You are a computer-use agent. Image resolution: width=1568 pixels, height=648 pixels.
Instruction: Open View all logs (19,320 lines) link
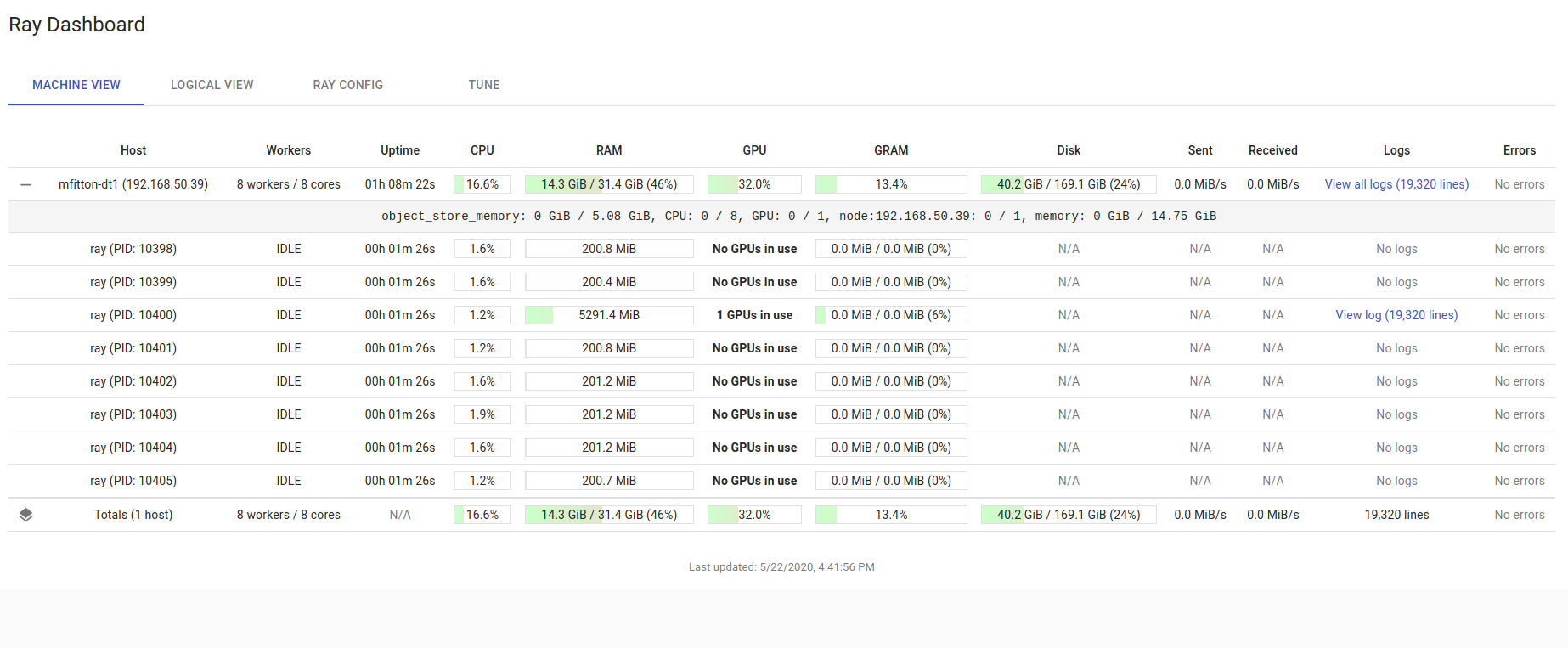coord(1396,184)
